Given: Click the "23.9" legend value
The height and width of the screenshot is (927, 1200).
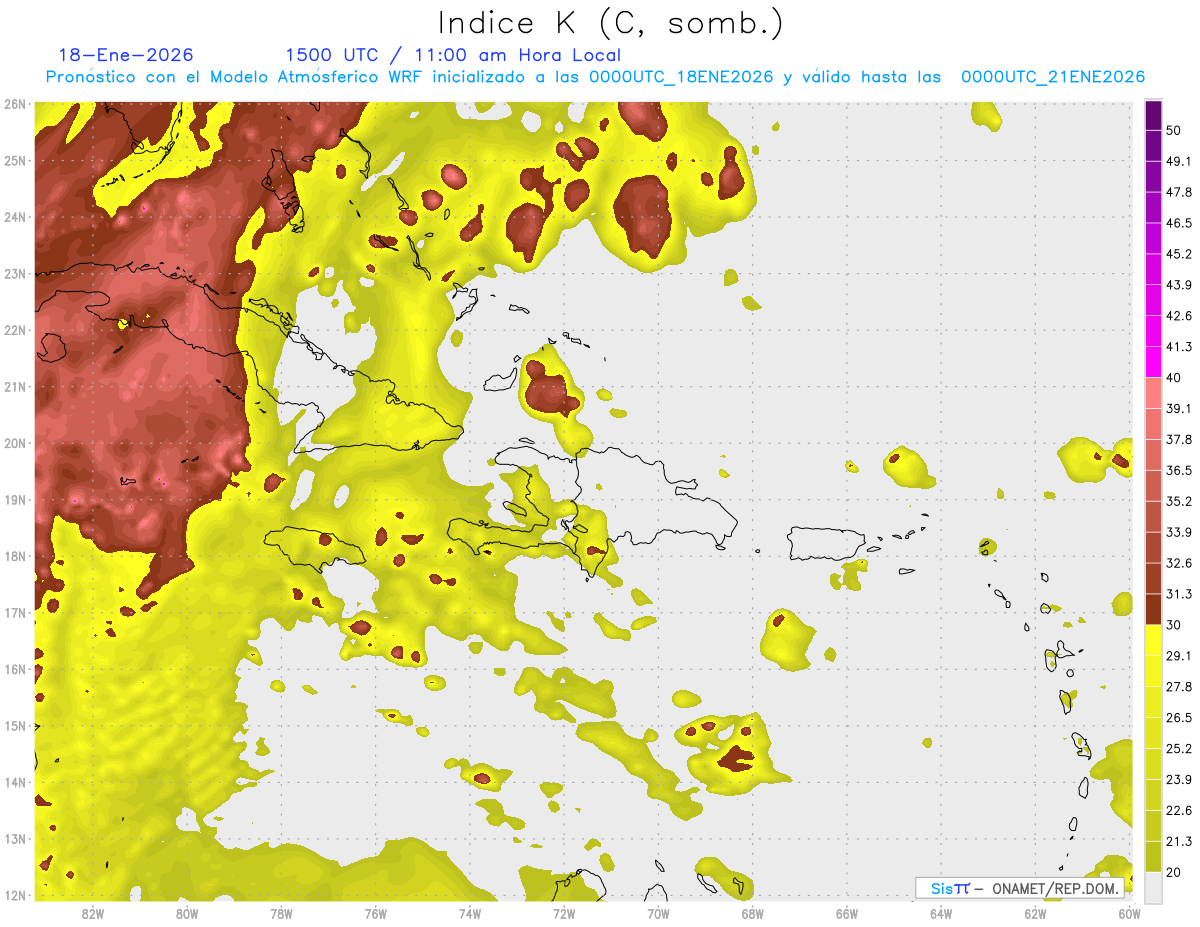Looking at the screenshot, I should click(1179, 780).
